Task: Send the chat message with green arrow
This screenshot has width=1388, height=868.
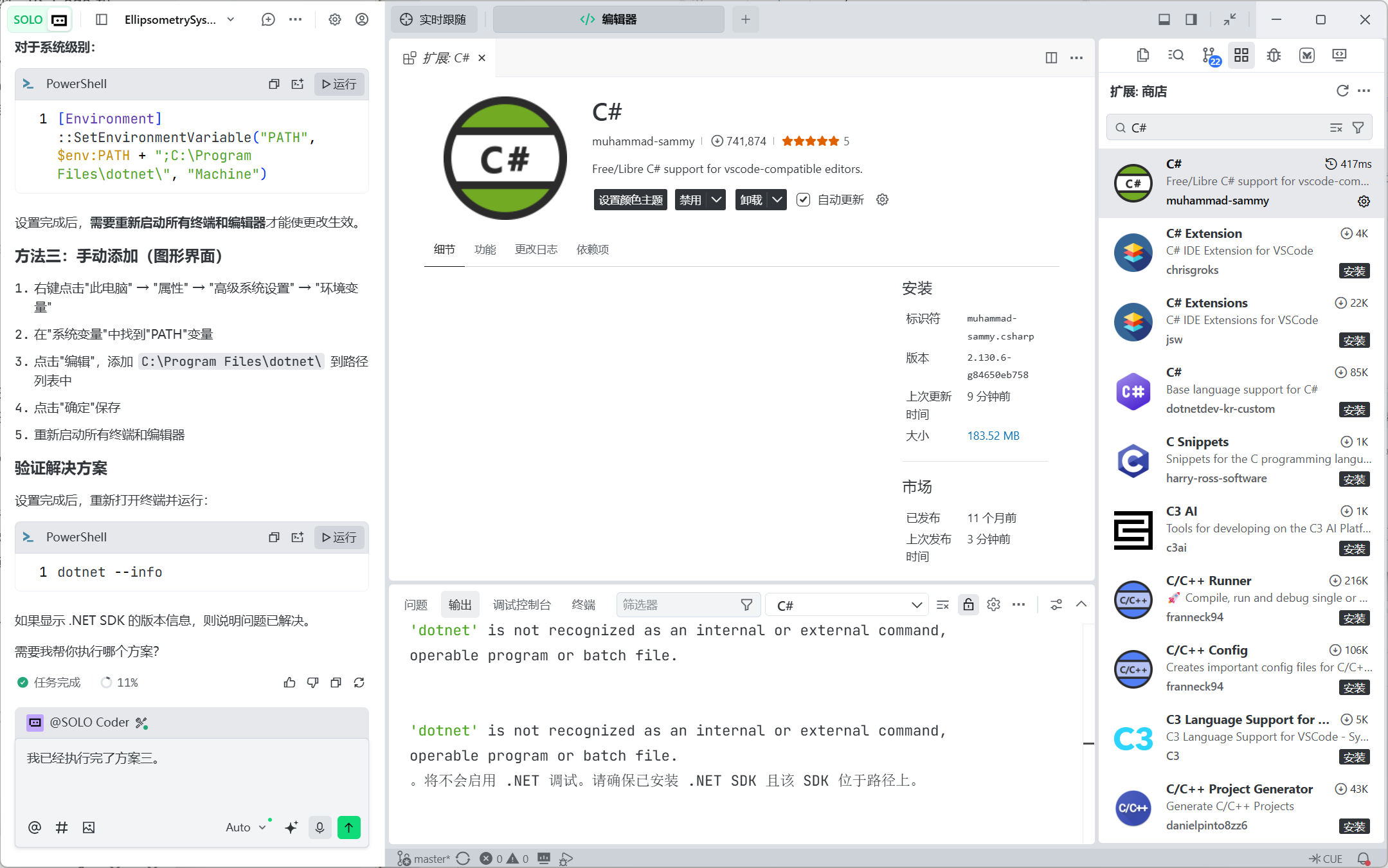Action: coord(348,827)
